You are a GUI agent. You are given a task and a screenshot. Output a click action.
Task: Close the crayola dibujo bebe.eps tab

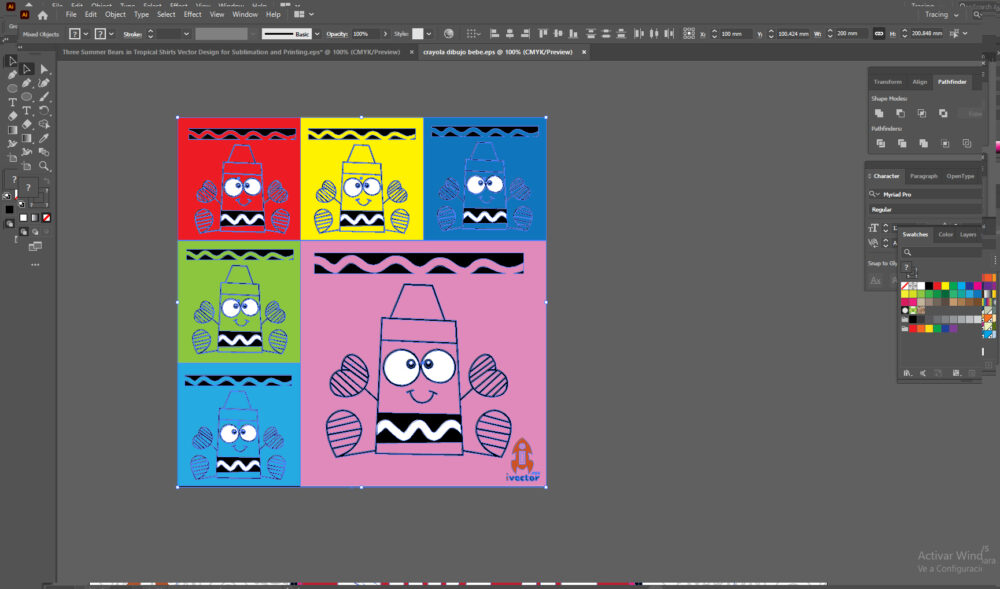pyautogui.click(x=584, y=52)
